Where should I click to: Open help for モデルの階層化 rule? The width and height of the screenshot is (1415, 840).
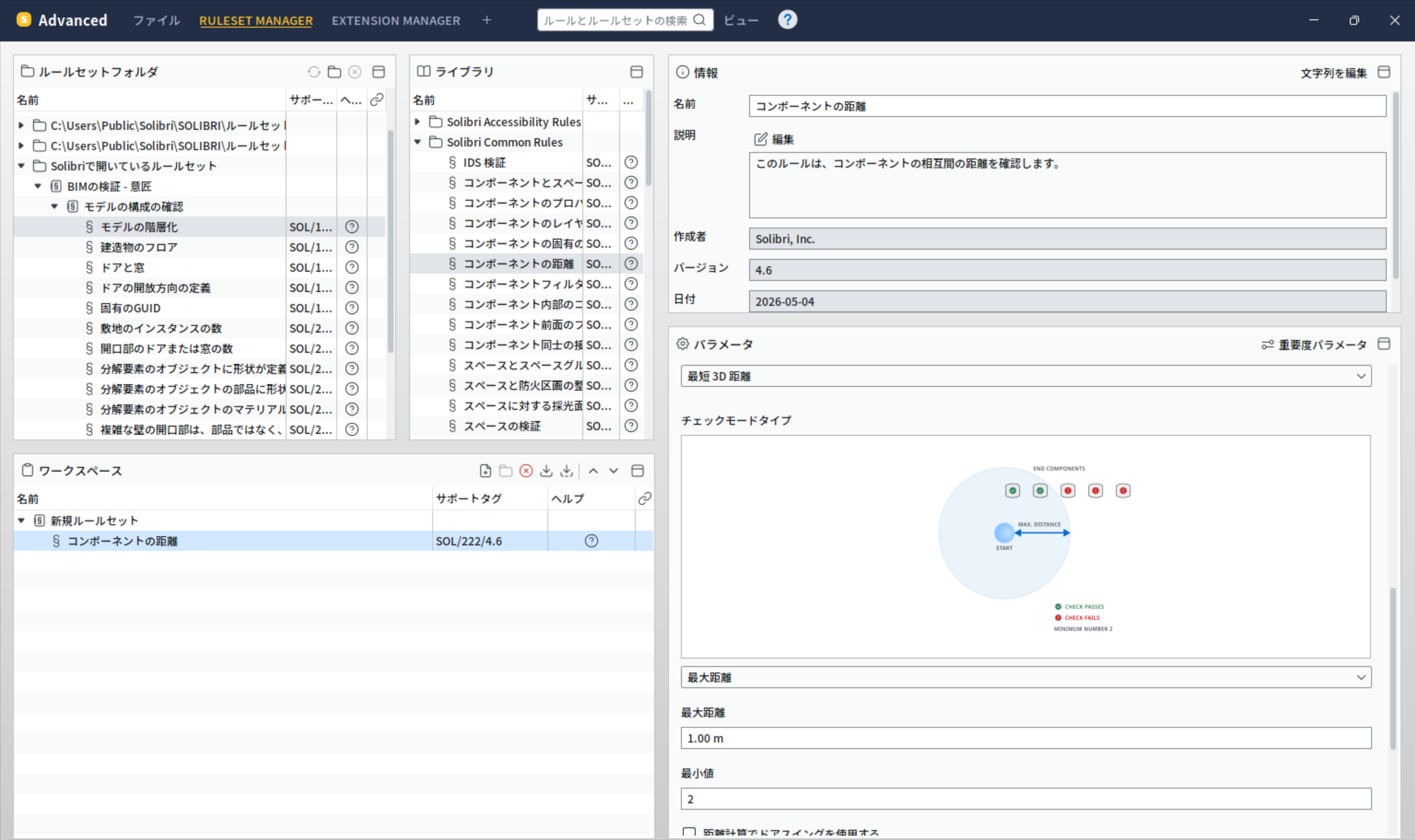click(352, 227)
